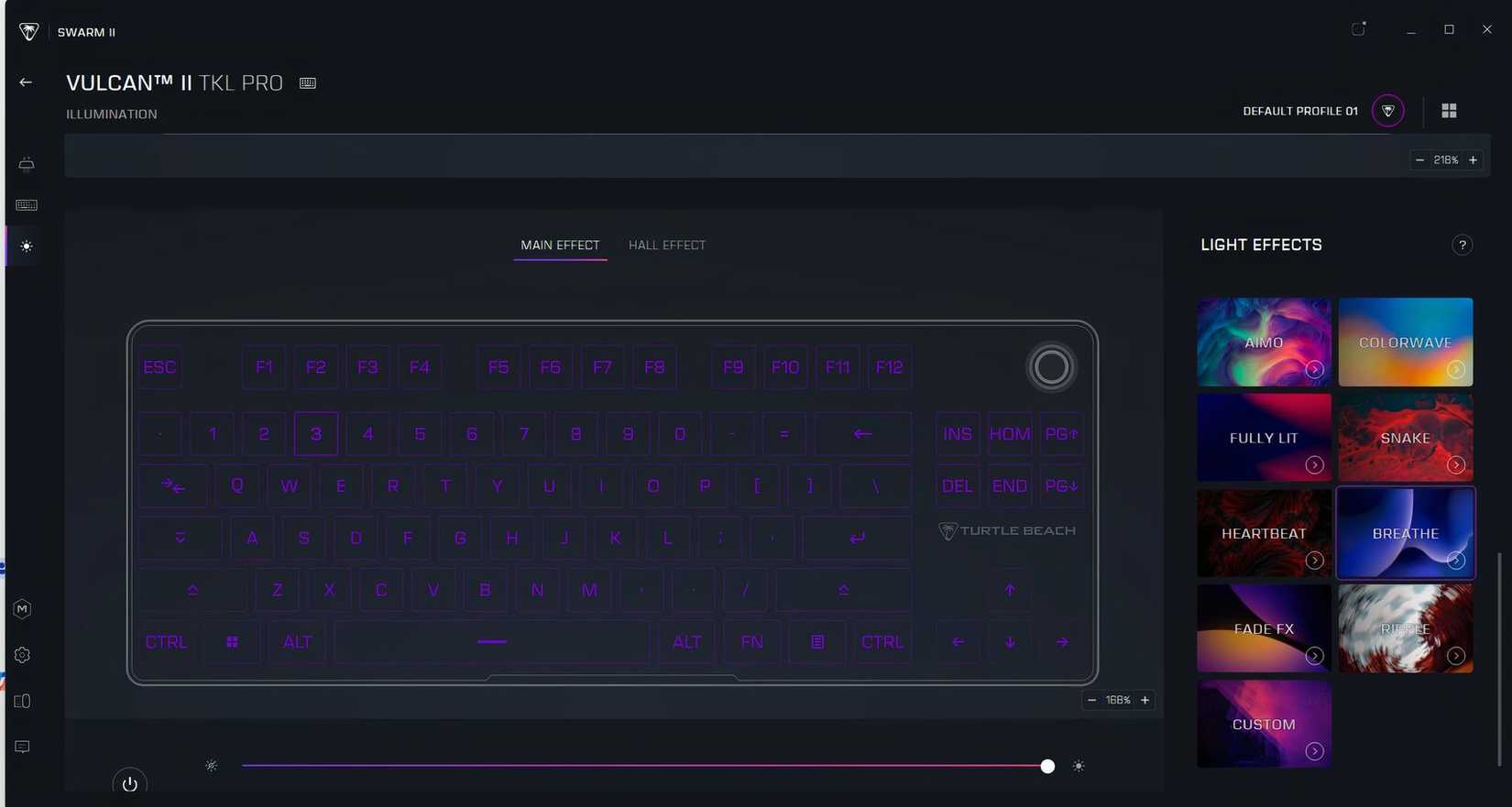Screen dimensions: 1512x807
Task: Expand Breathe effect settings arrow
Action: point(1456,561)
